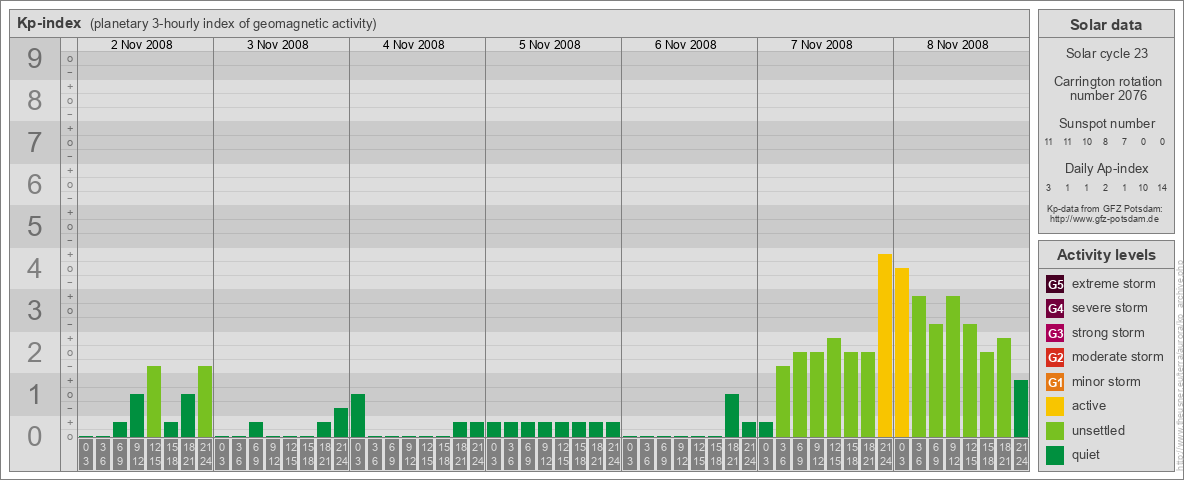Viewport: 1184px width, 480px height.
Task: Click the 'Activity levels' panel heading
Action: 1105,255
